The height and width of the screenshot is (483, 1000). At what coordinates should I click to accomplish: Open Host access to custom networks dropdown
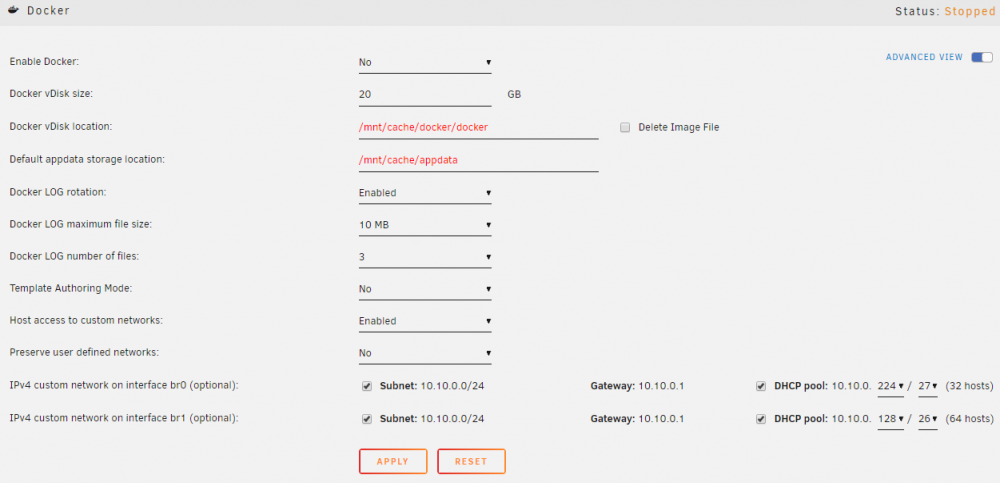[425, 321]
